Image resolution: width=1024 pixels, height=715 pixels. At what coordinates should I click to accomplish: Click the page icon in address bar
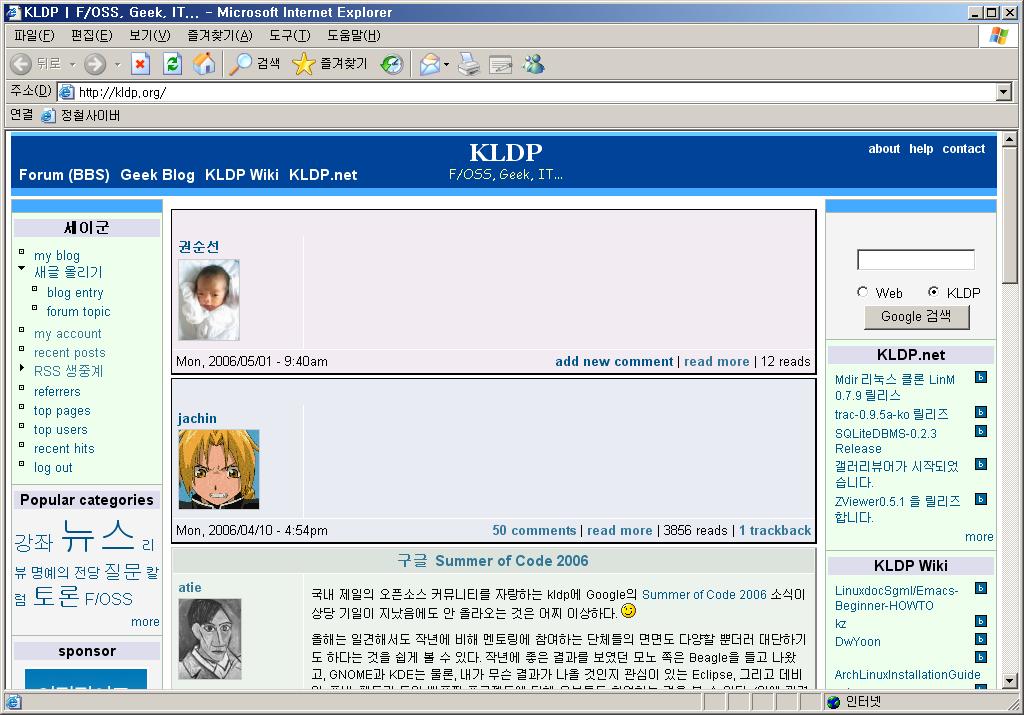(67, 92)
